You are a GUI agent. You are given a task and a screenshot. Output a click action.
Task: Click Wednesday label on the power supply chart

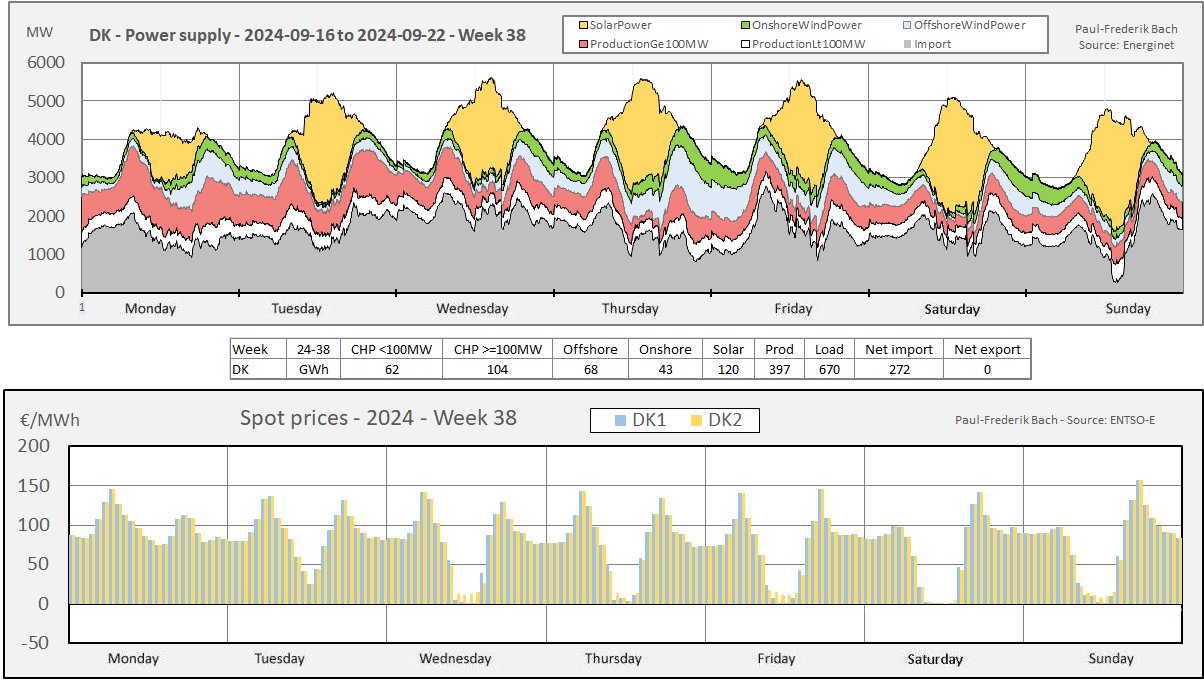point(472,309)
